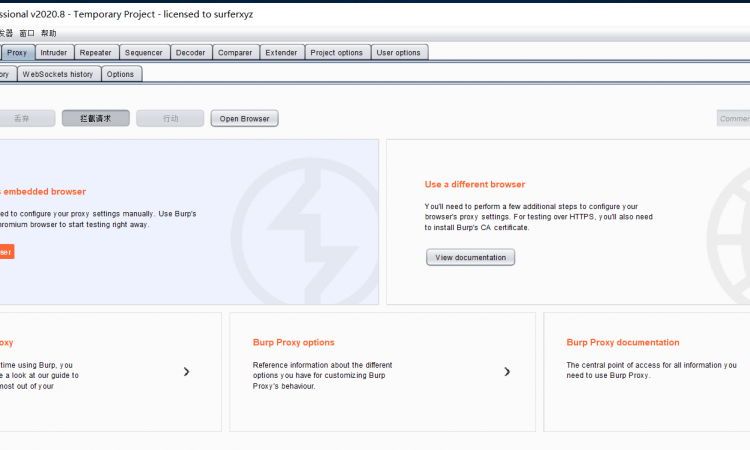
Task: Open Project options tab
Action: point(337,53)
